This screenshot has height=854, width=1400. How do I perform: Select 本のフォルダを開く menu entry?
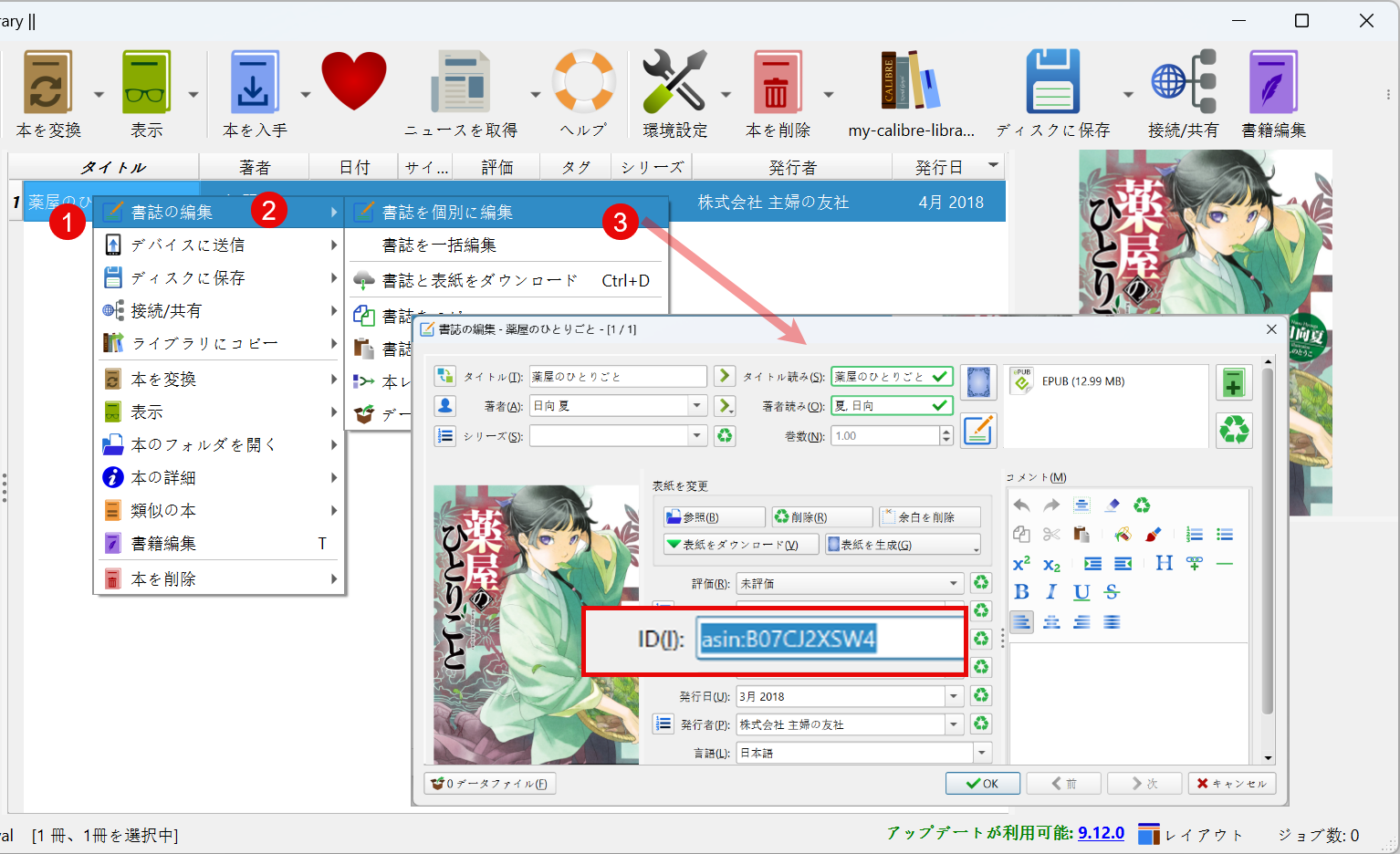[x=219, y=444]
